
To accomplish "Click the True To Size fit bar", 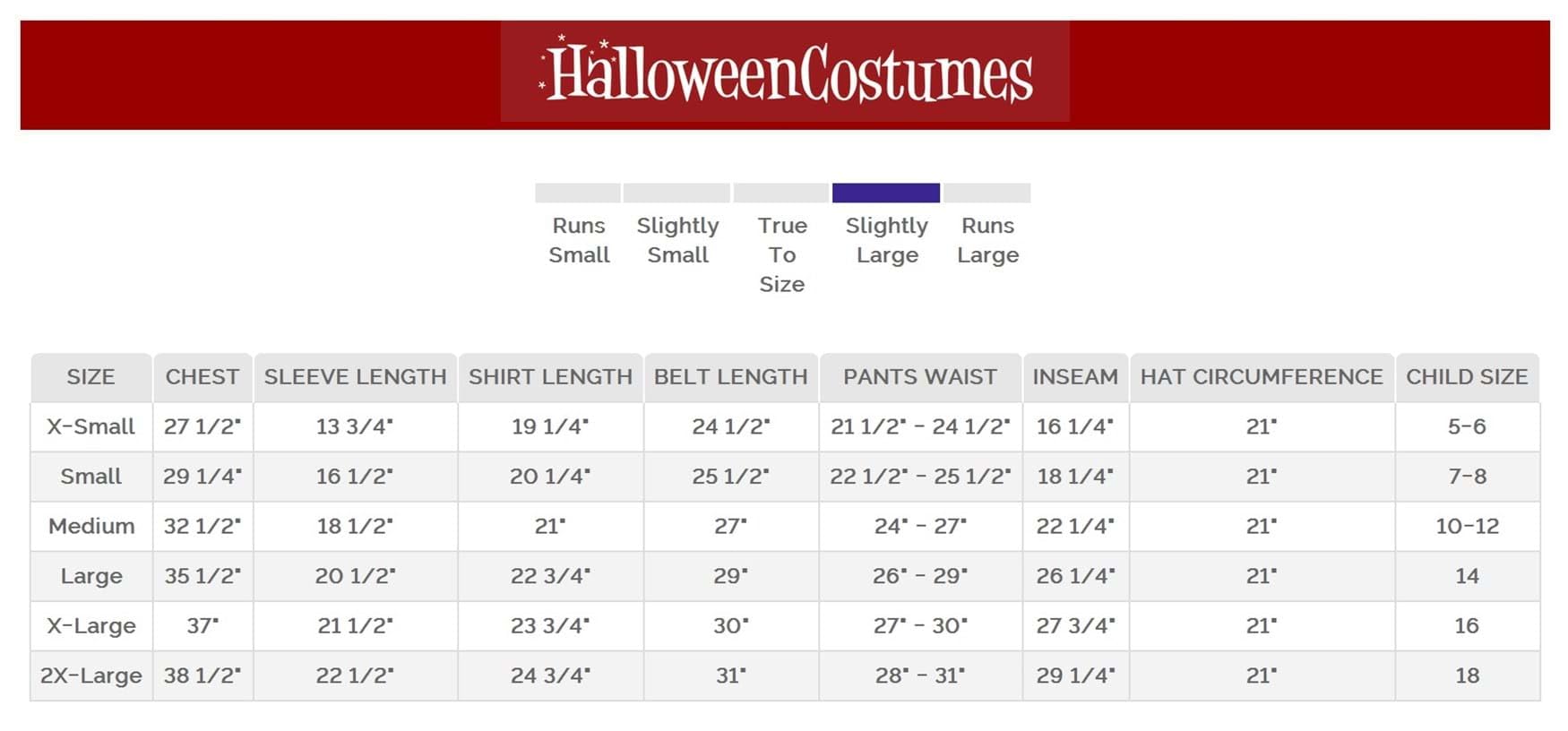I will tap(780, 193).
